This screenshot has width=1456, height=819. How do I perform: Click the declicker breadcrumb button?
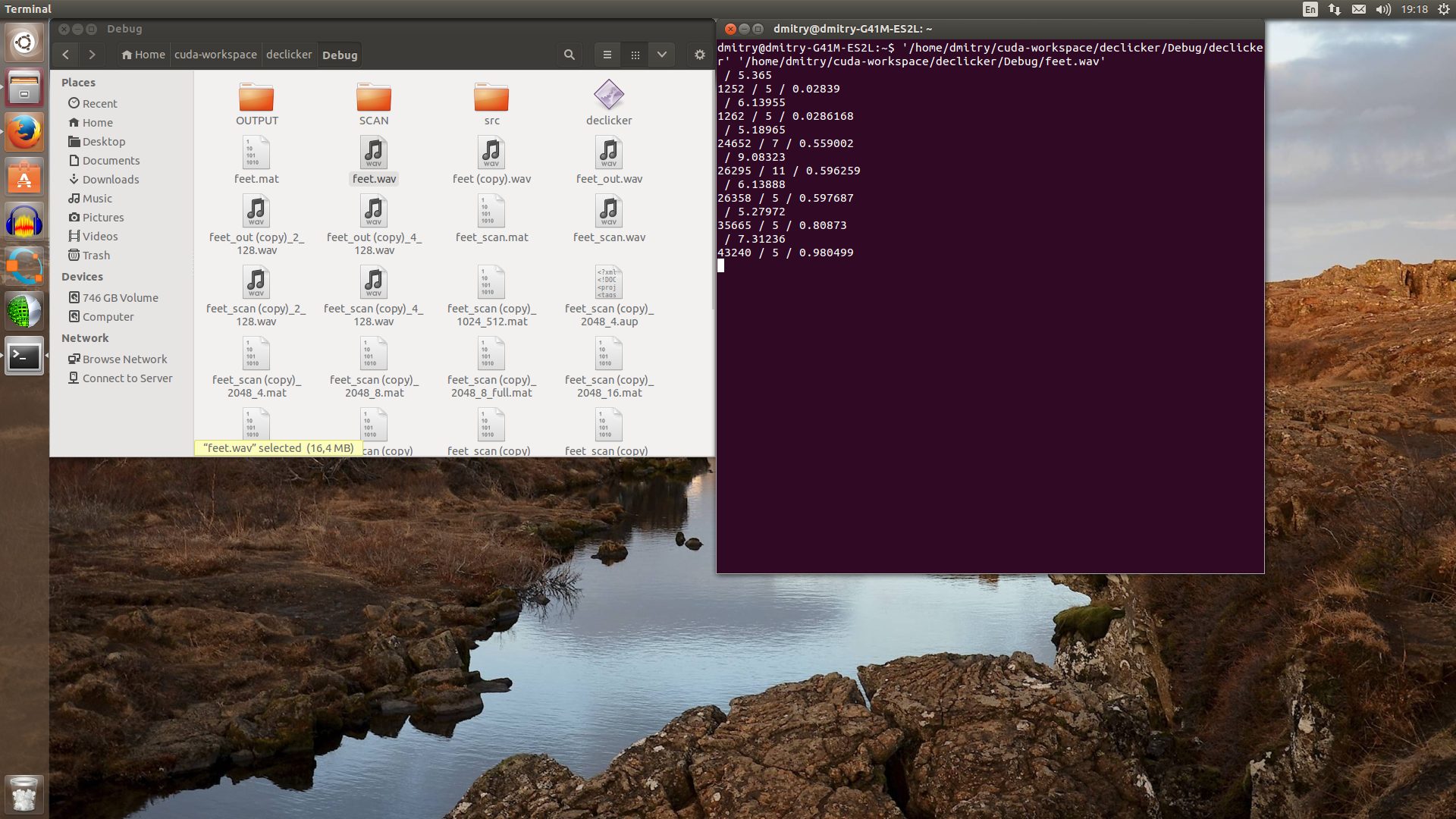coord(289,55)
